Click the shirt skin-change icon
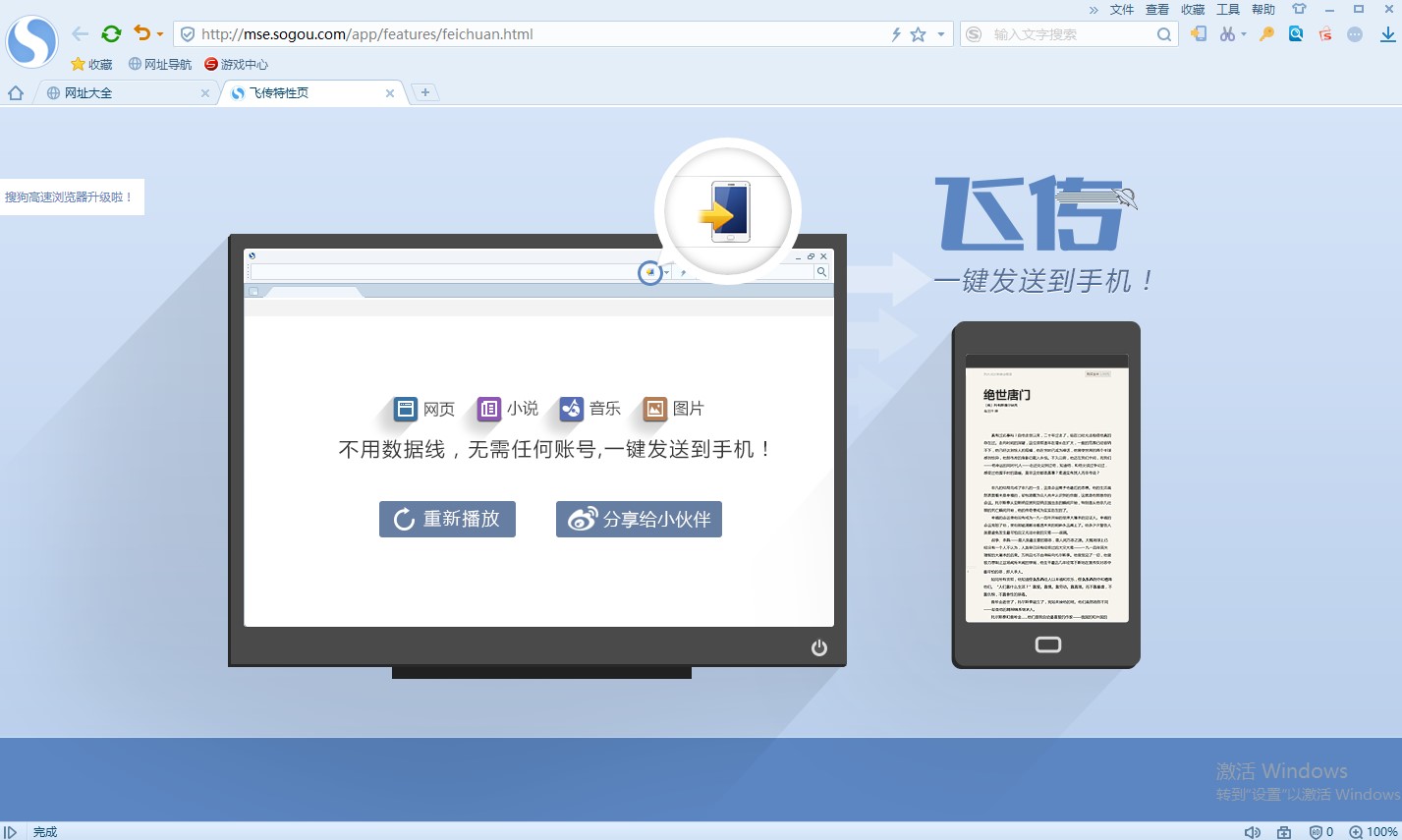This screenshot has height=840, width=1402. [x=1299, y=9]
